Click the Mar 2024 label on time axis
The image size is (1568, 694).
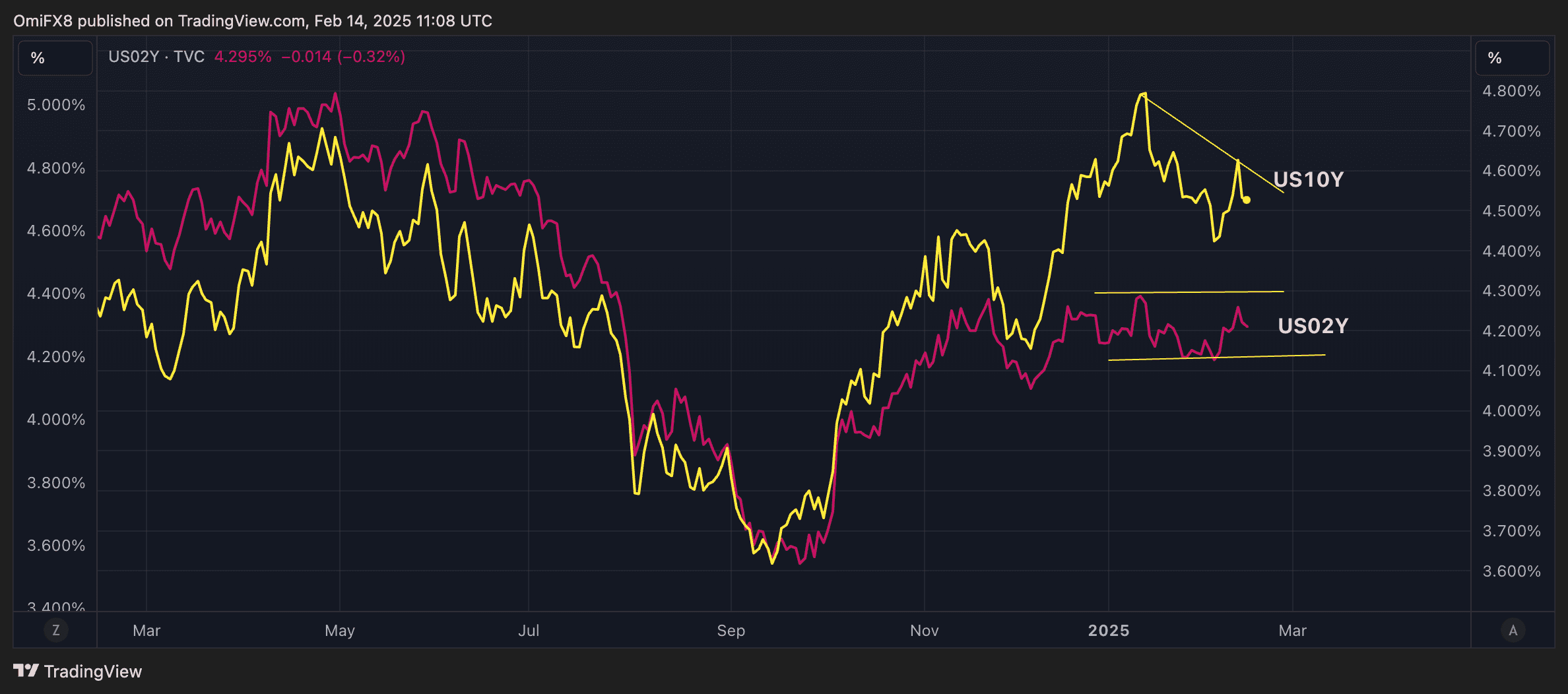147,631
